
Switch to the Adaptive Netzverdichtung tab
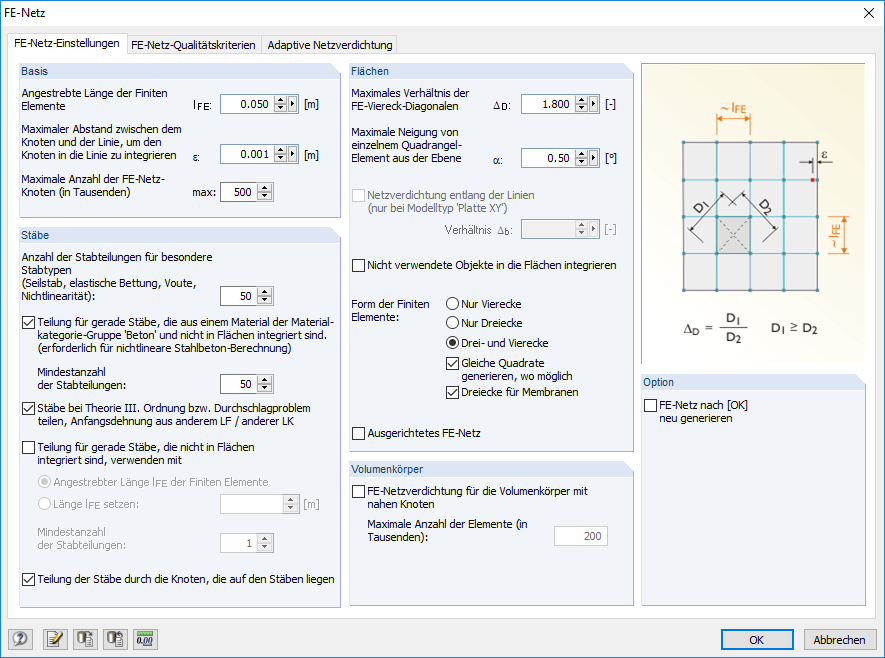tap(330, 44)
